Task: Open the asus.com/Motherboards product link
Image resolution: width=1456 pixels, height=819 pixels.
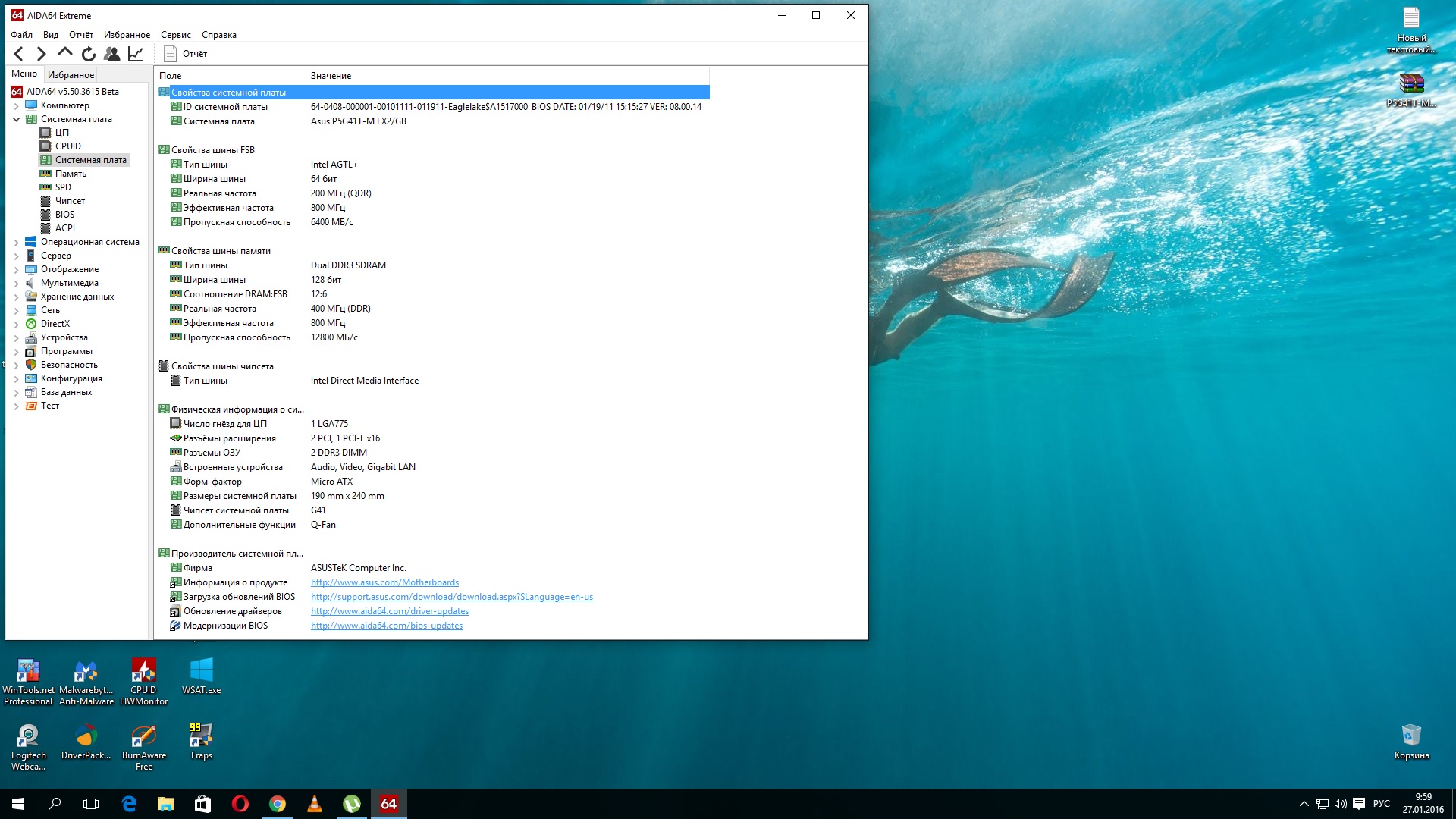Action: [x=384, y=582]
